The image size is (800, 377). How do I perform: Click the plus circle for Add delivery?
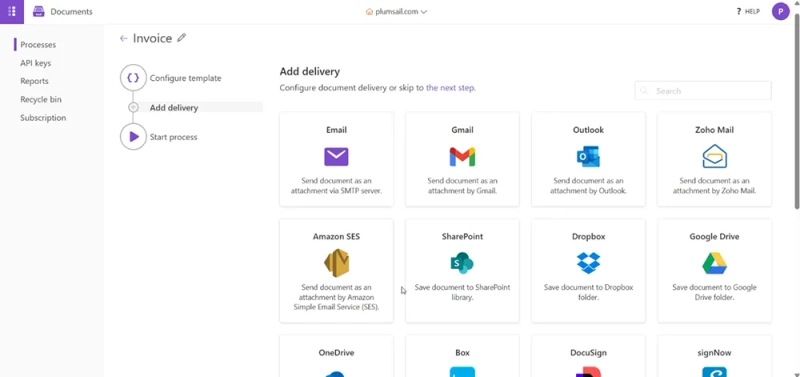point(133,108)
